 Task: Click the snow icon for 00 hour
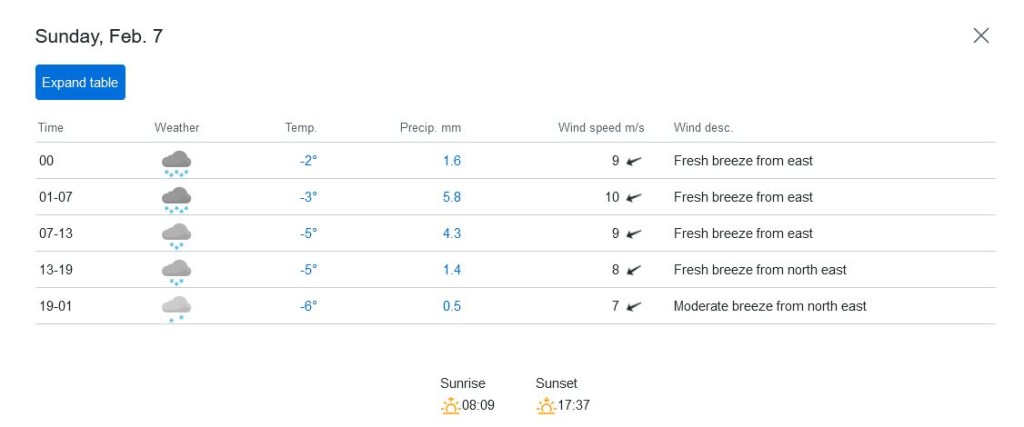pos(176,163)
